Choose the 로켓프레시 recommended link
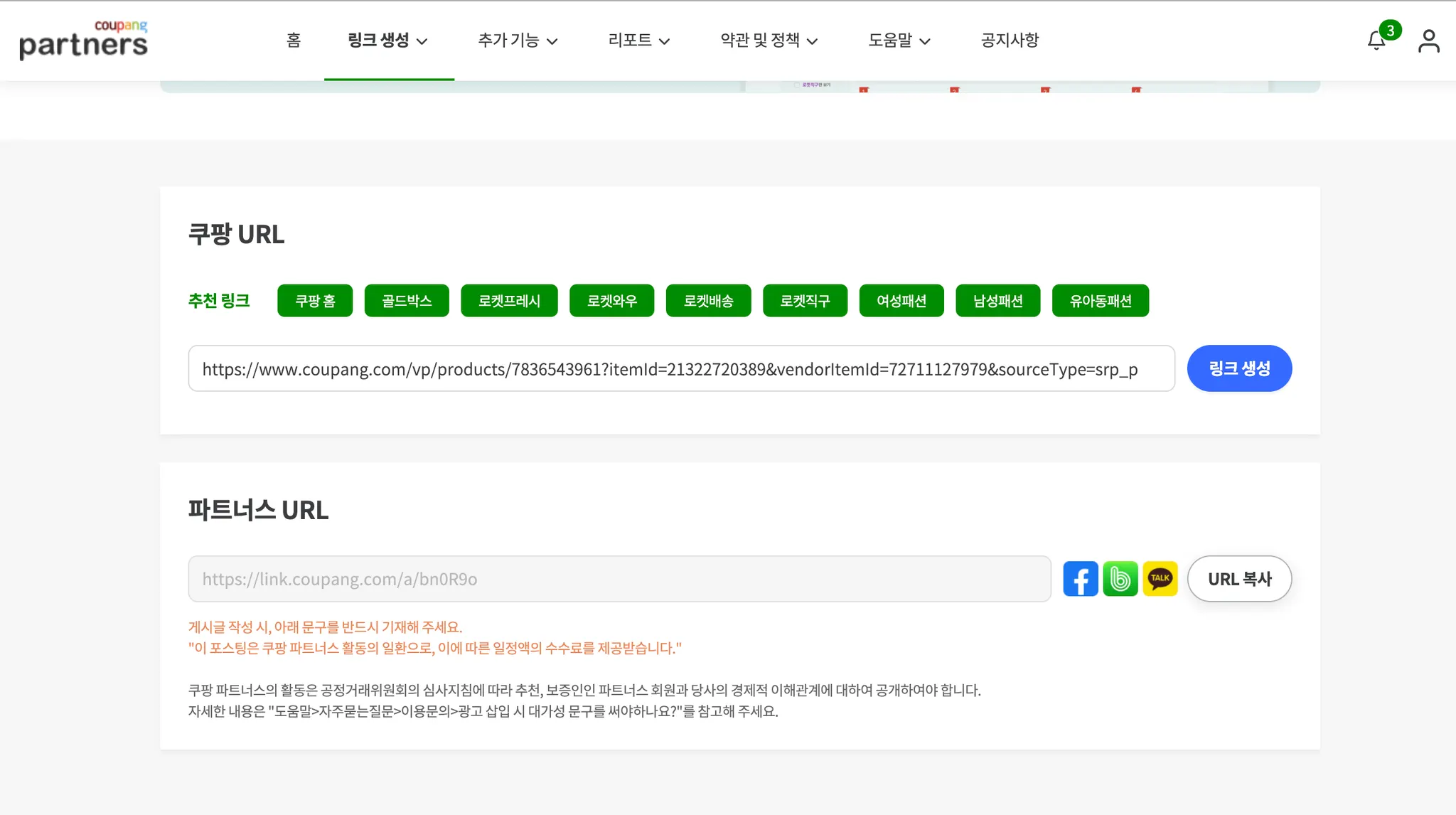Screen dimensions: 1456x815 [509, 301]
